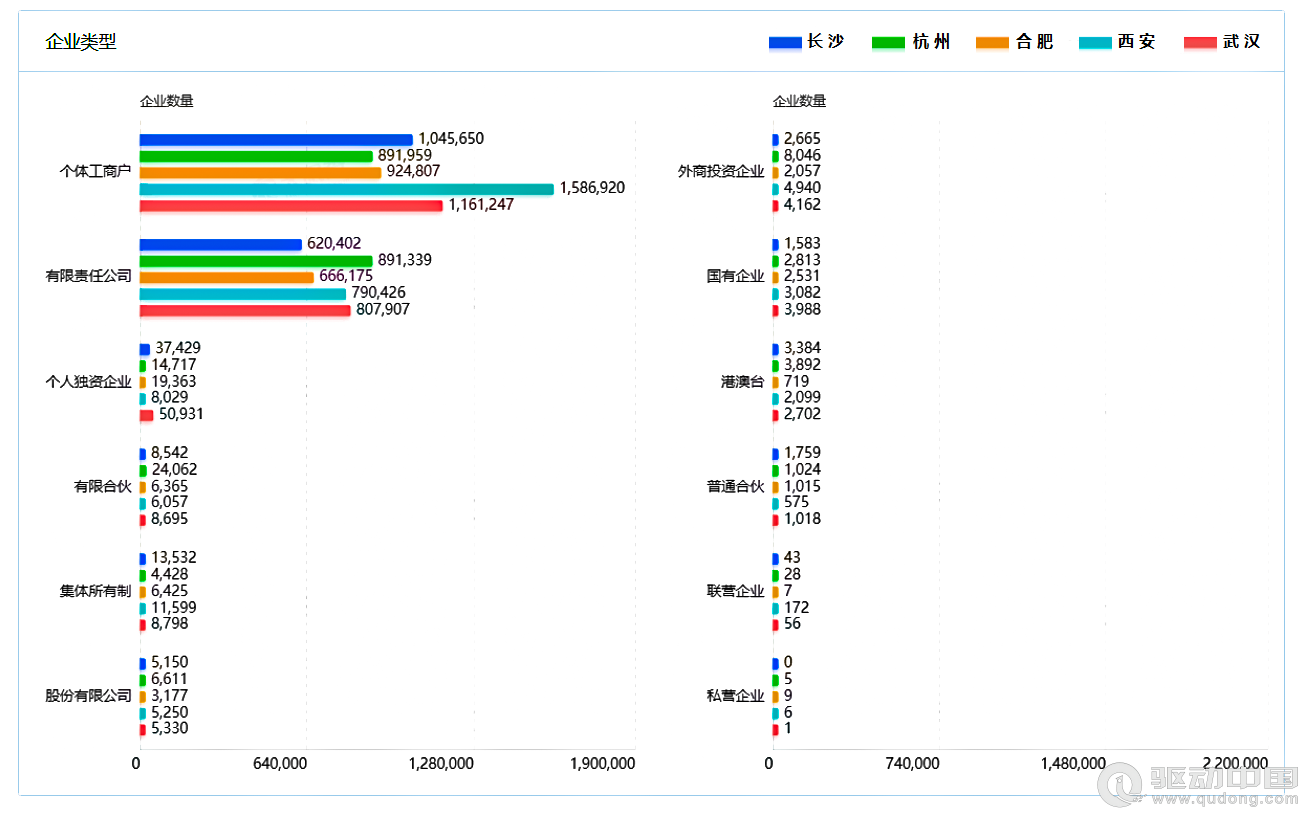This screenshot has height=819, width=1310.
Task: Click the blue bar valued 620,402
Action: (x=220, y=244)
